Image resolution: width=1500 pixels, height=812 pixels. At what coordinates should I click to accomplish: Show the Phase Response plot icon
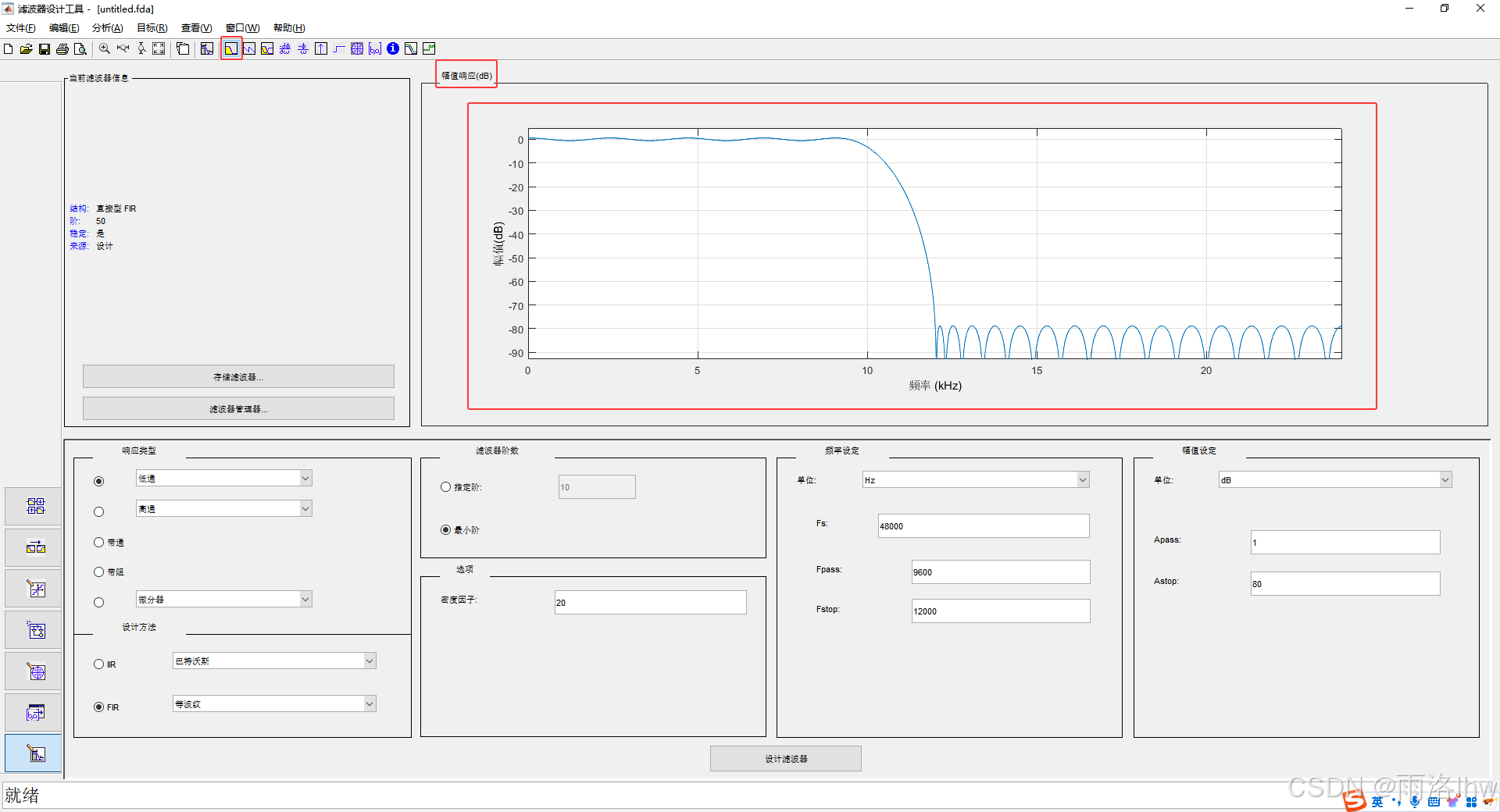249,49
